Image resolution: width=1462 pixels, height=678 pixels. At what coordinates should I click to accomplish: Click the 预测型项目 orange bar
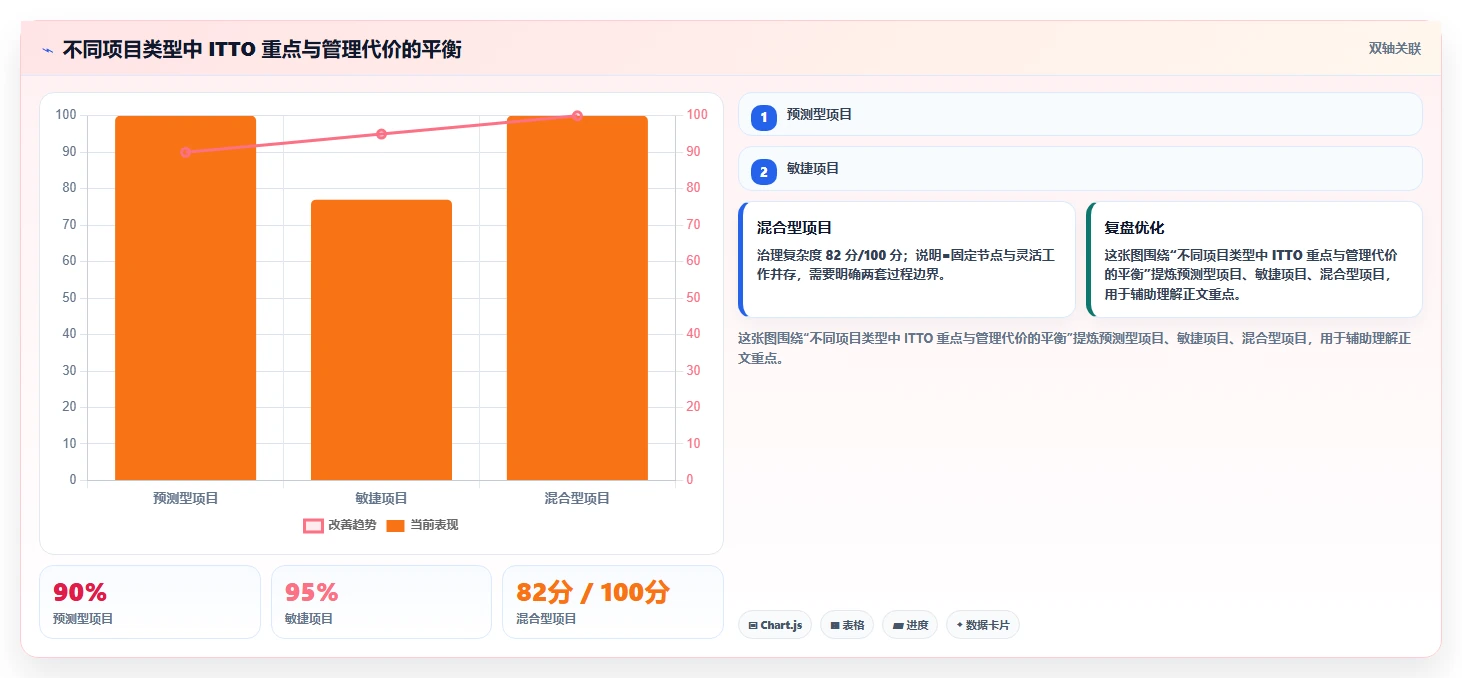[185, 298]
